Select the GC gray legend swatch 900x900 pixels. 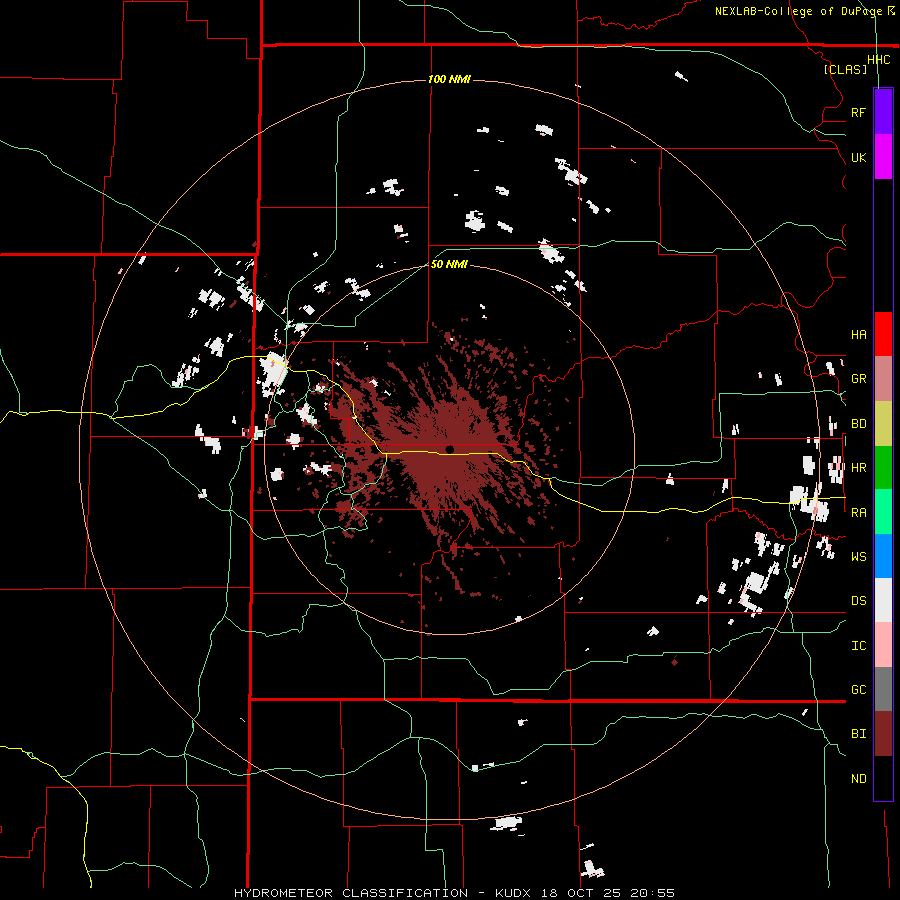point(883,689)
